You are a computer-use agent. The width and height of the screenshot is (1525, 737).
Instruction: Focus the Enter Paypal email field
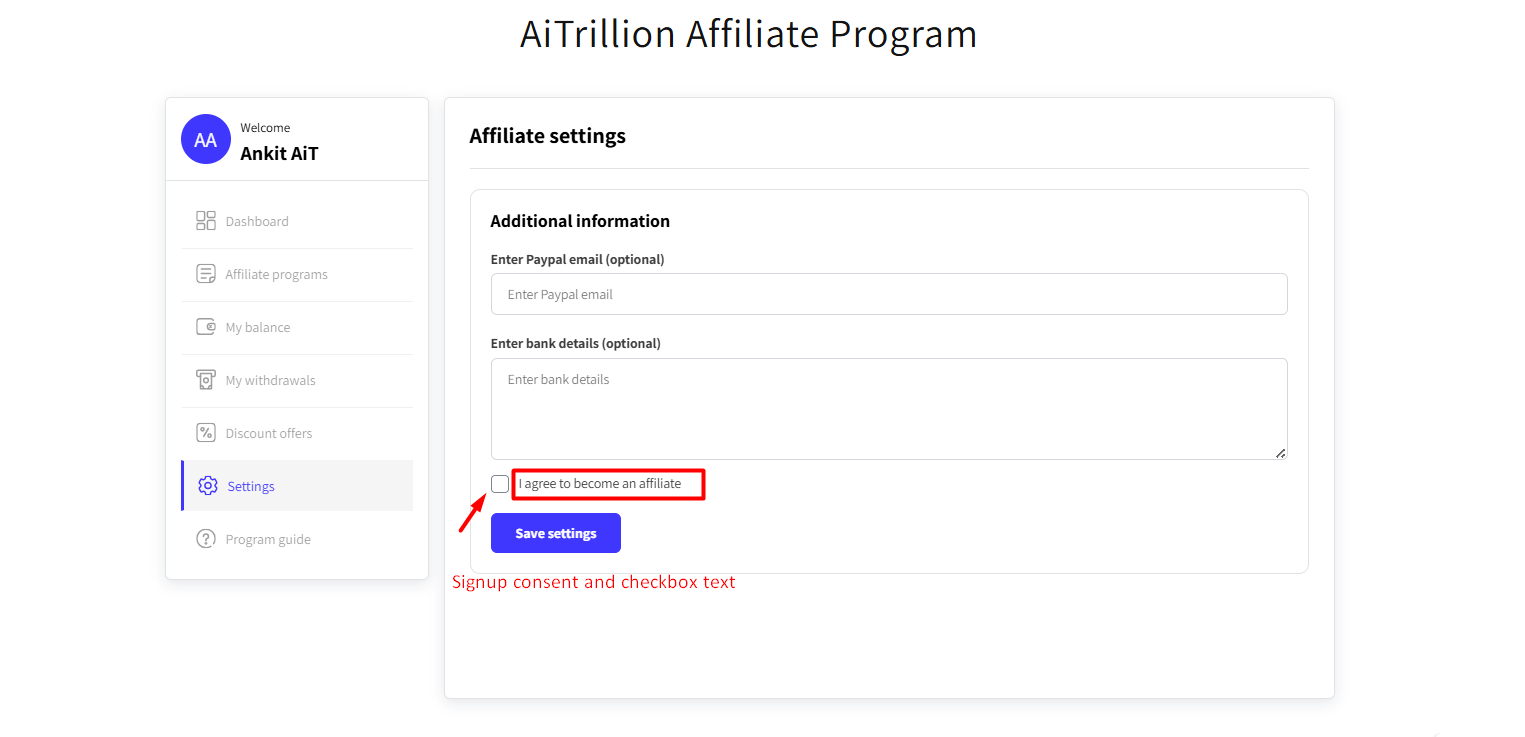888,295
